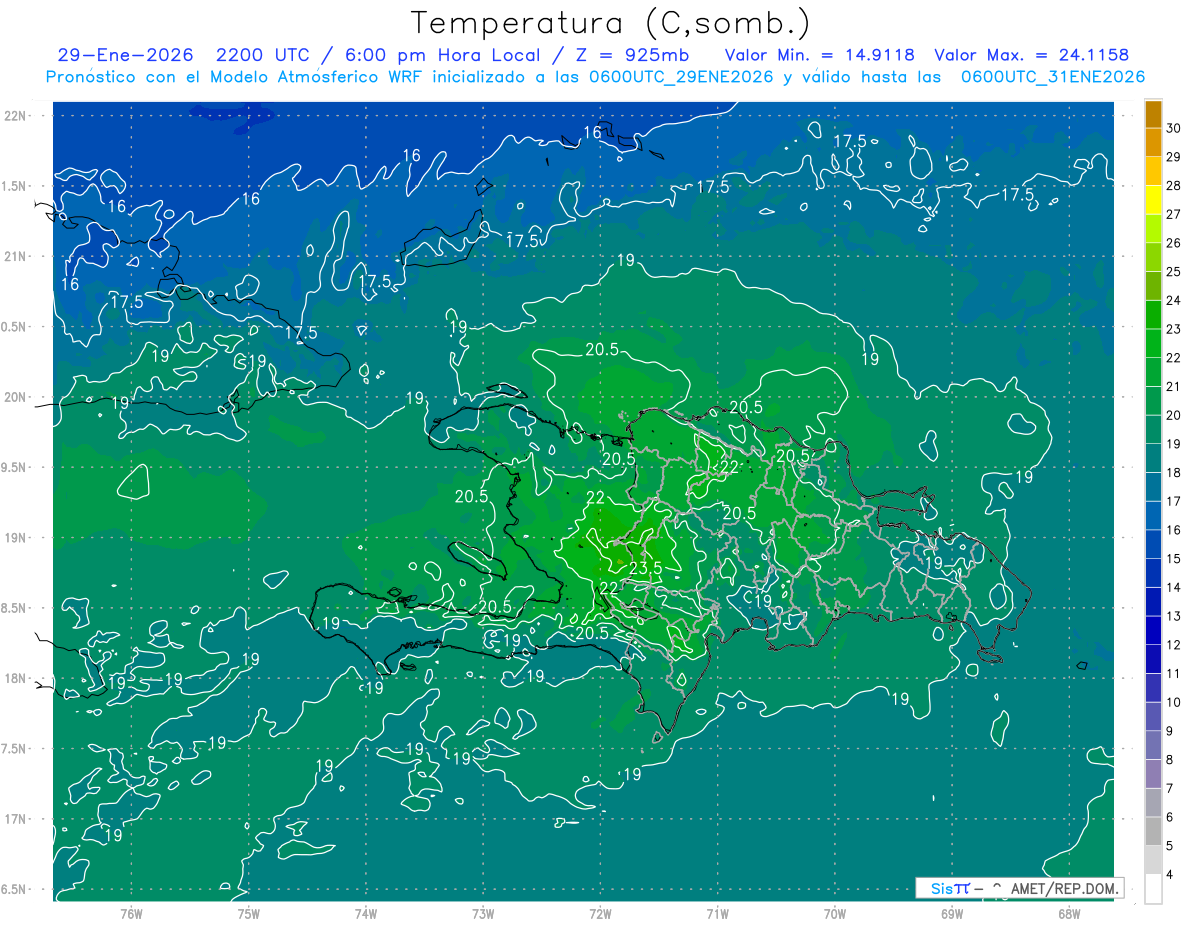Click the orange-brown legend swatch above 30
Screen dimensions: 1200x927
[x=1153, y=115]
